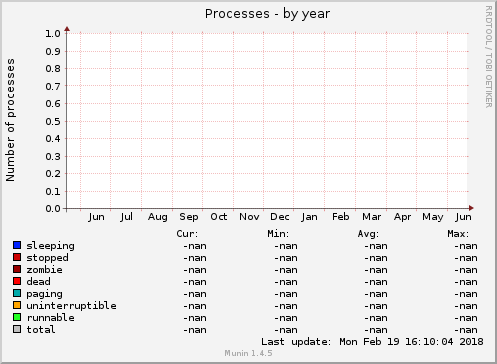Click the 'Sep' x-axis label
The image size is (497, 364).
189,217
